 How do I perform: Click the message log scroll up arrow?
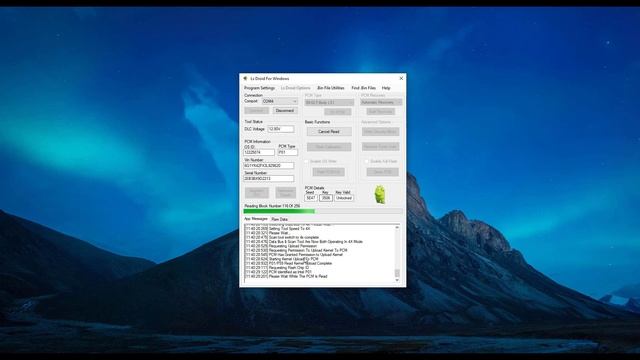397,227
